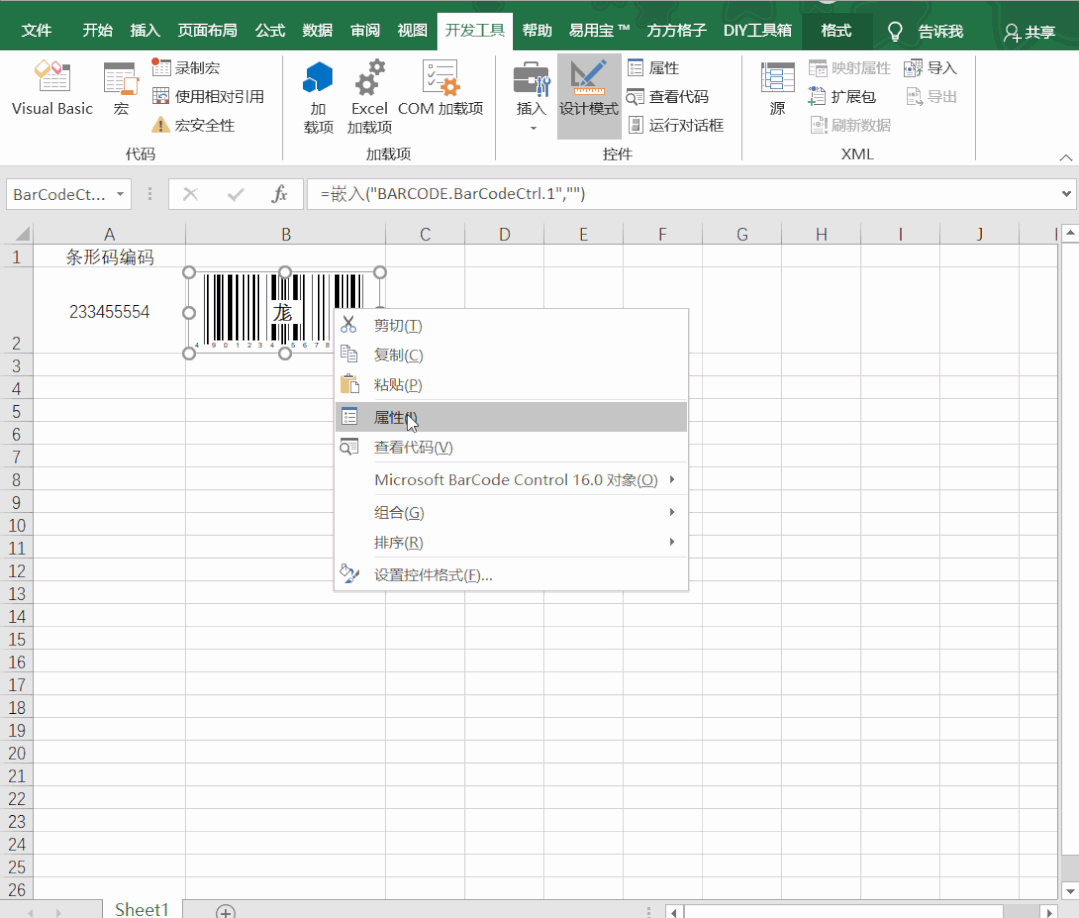Open the Name Box dropdown arrow
The width and height of the screenshot is (1079, 918).
coord(120,194)
